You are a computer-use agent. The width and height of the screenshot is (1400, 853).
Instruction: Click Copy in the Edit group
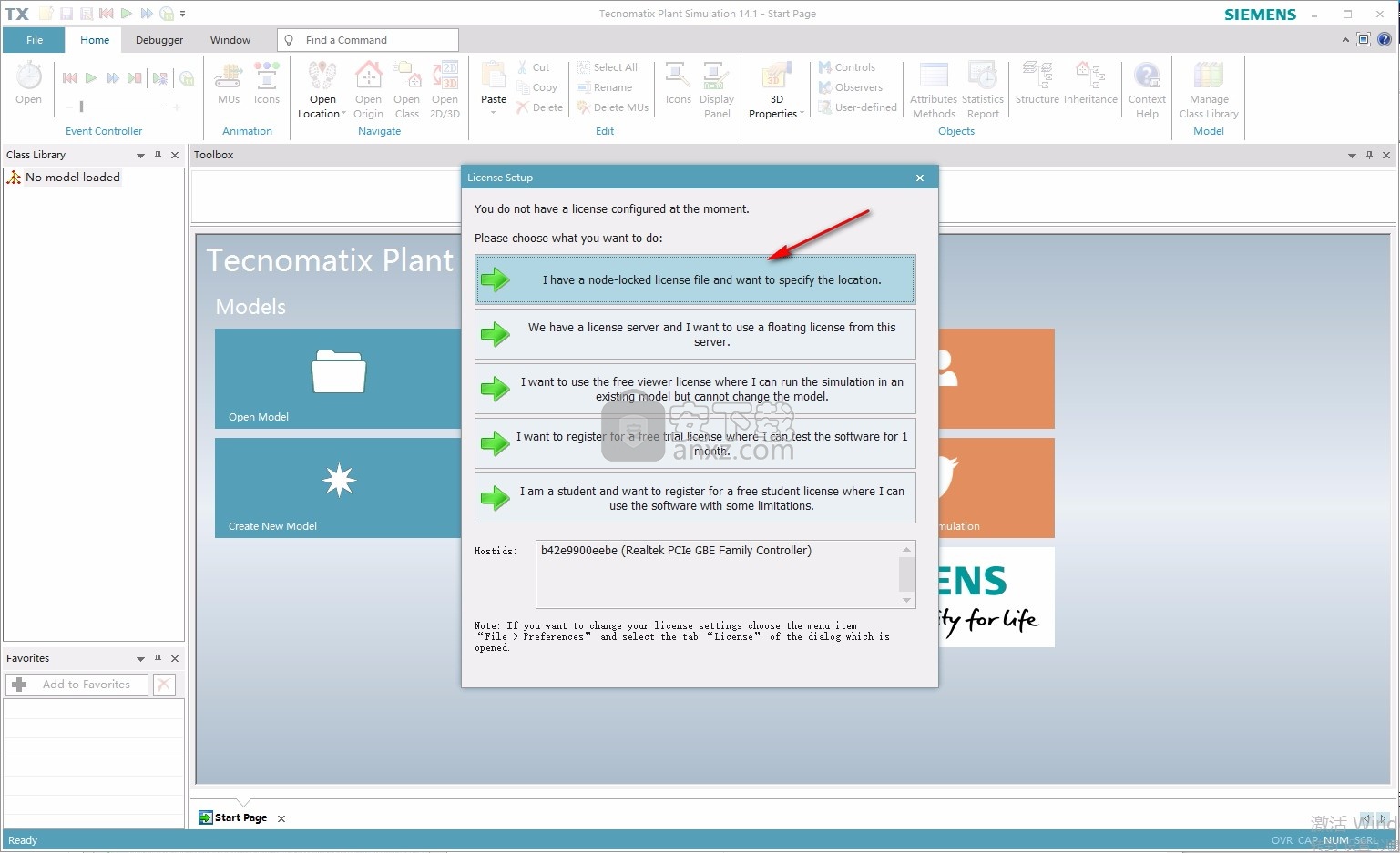pyautogui.click(x=536, y=87)
